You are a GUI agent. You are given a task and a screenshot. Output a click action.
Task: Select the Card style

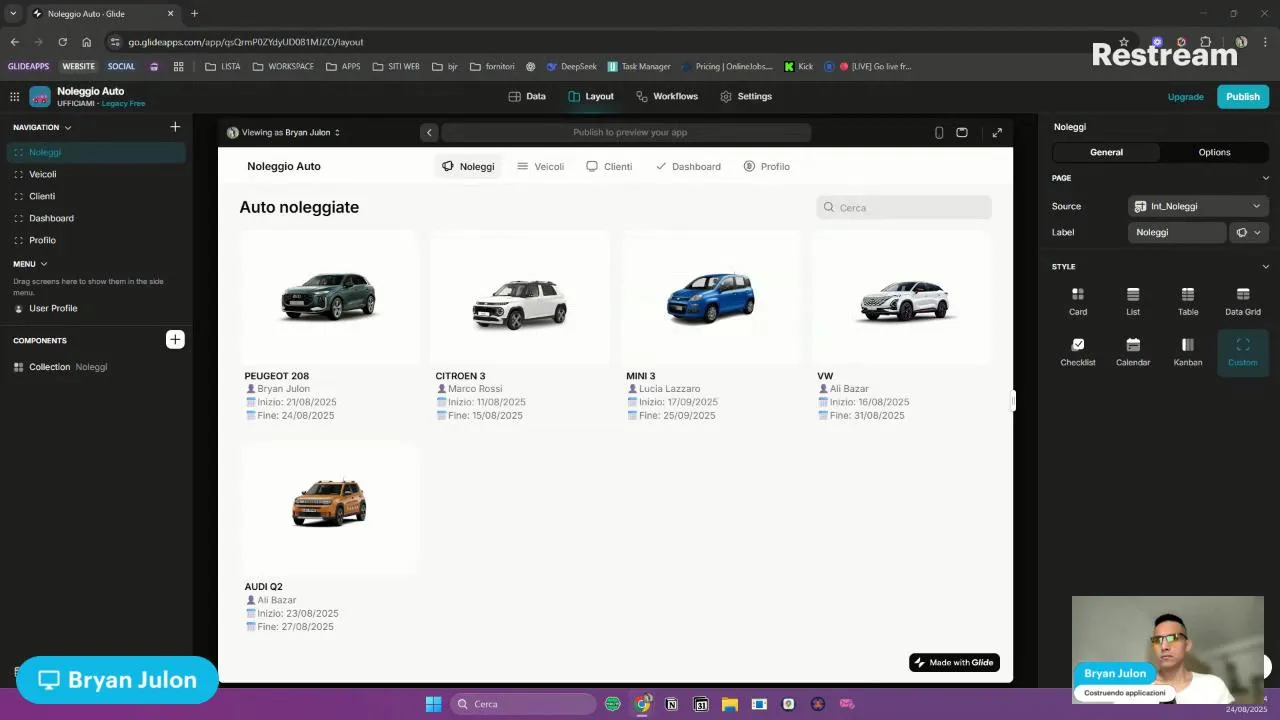coord(1078,301)
